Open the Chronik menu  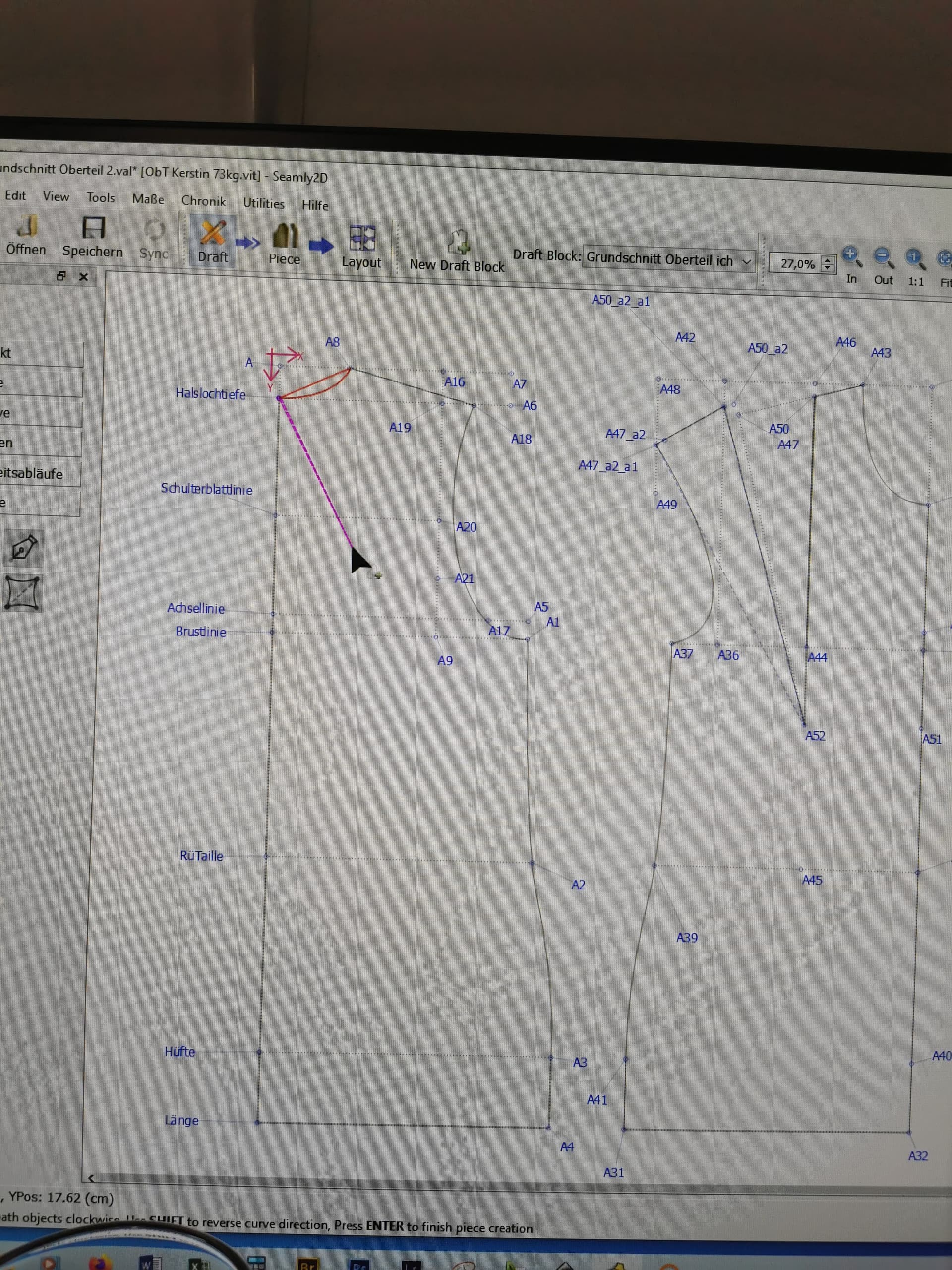(204, 201)
